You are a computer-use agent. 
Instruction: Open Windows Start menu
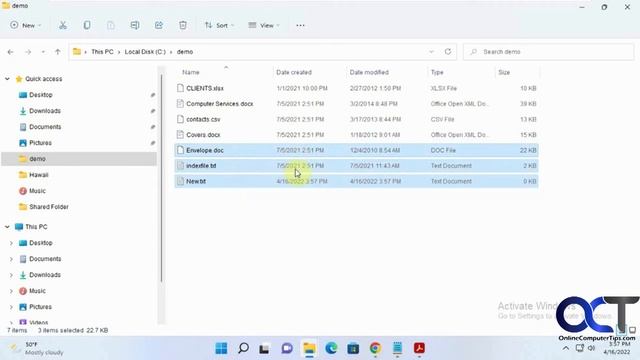pos(221,348)
